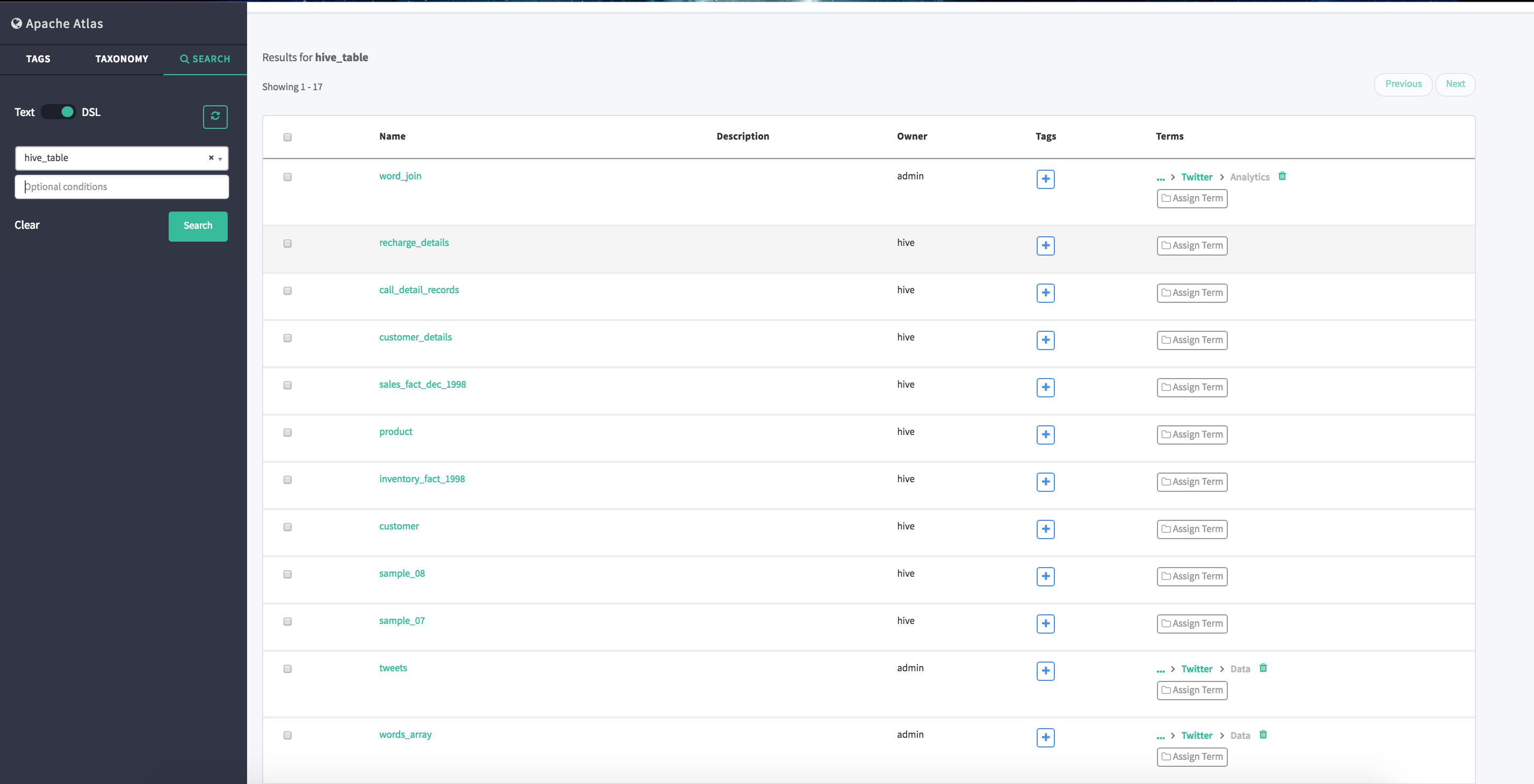Add a tag to sample_08
Viewport: 1534px width, 784px height.
coord(1046,576)
